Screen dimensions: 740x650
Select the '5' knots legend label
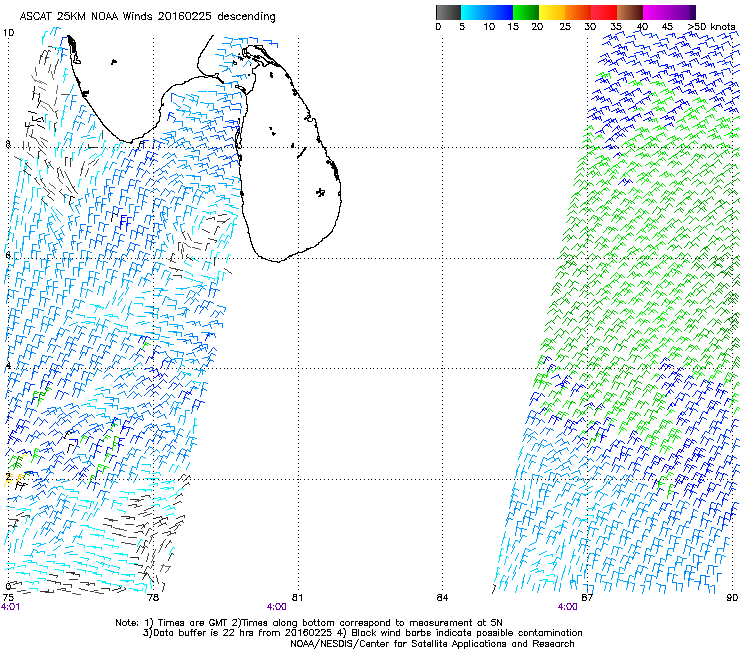click(x=462, y=27)
